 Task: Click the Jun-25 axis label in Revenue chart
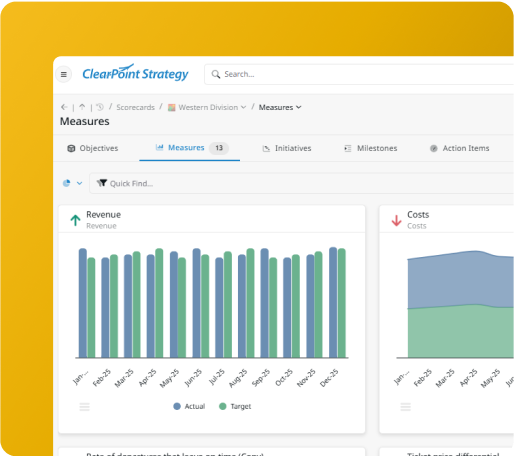point(193,378)
